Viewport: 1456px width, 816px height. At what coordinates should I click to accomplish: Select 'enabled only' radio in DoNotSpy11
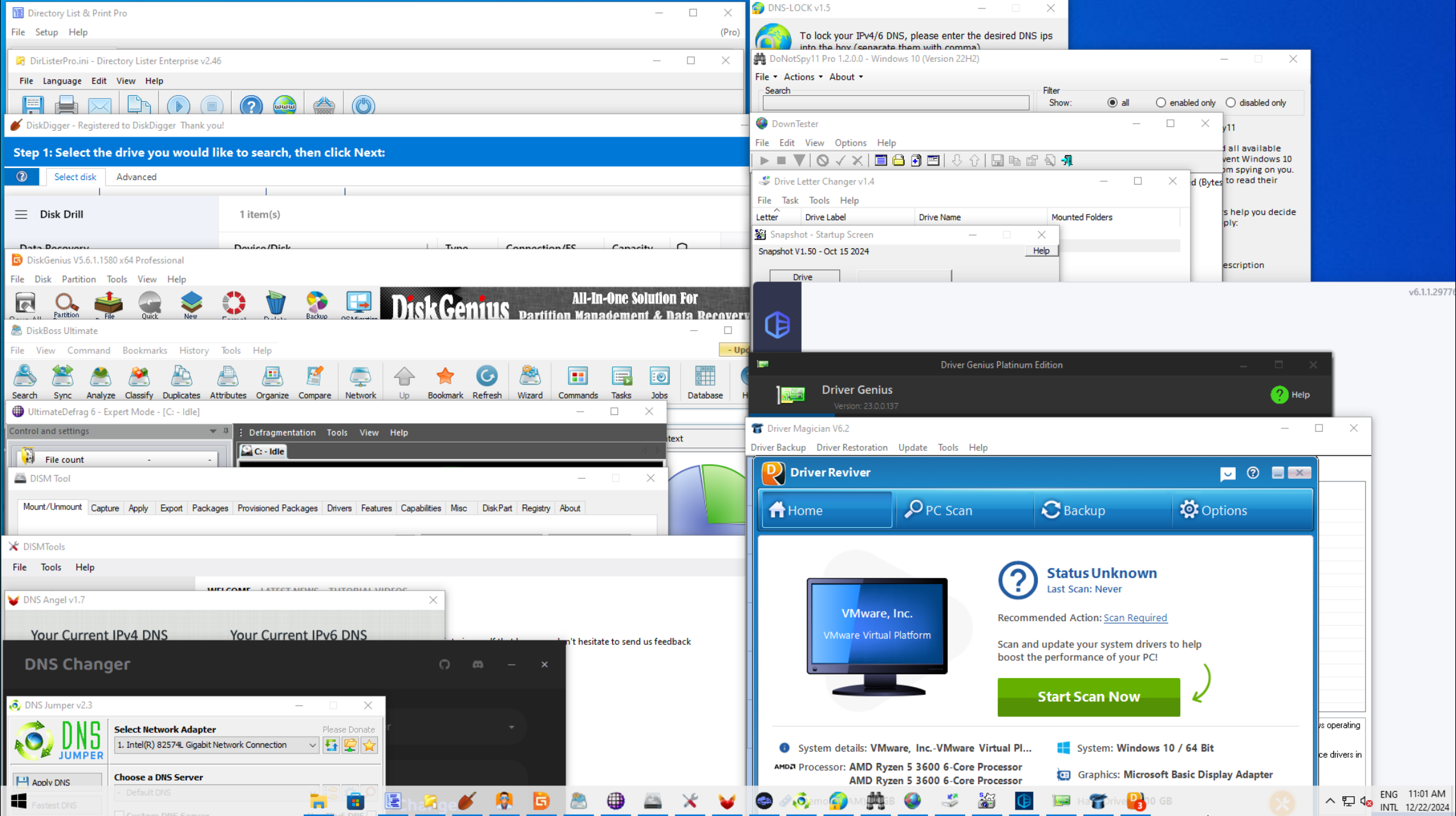pos(1161,102)
